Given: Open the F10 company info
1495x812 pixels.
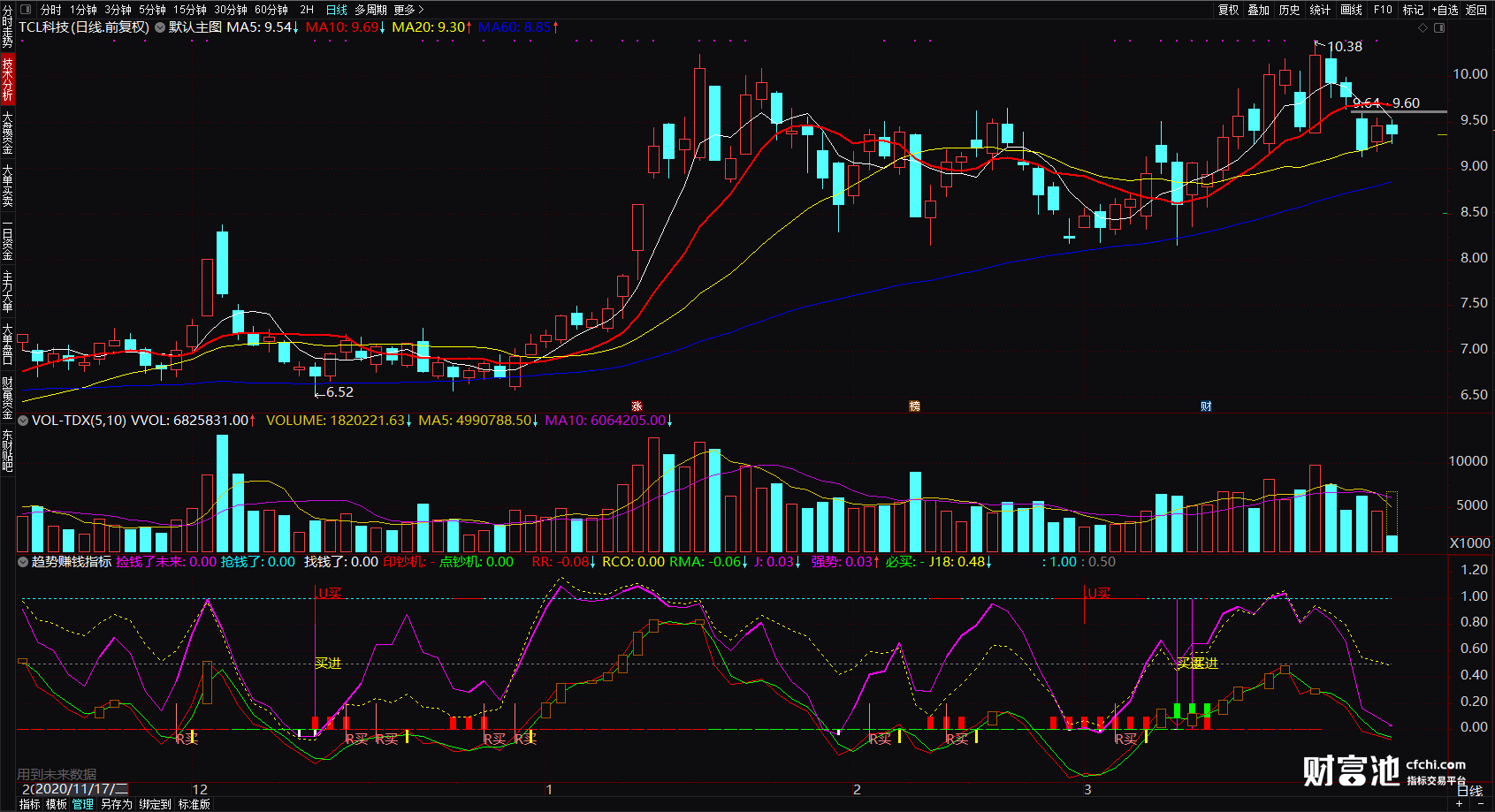Looking at the screenshot, I should coord(1383,10).
